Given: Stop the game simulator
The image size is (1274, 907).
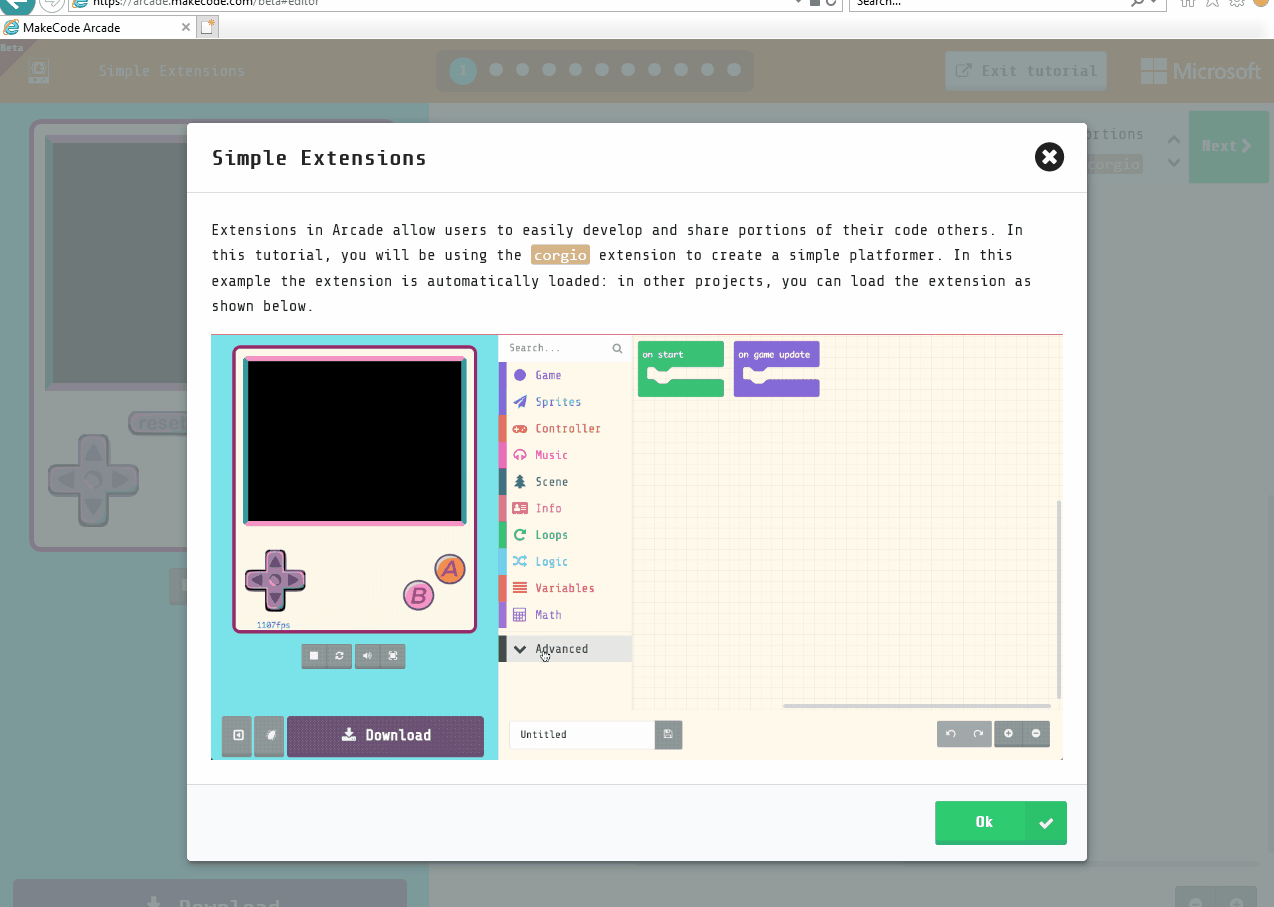Looking at the screenshot, I should click(x=313, y=656).
